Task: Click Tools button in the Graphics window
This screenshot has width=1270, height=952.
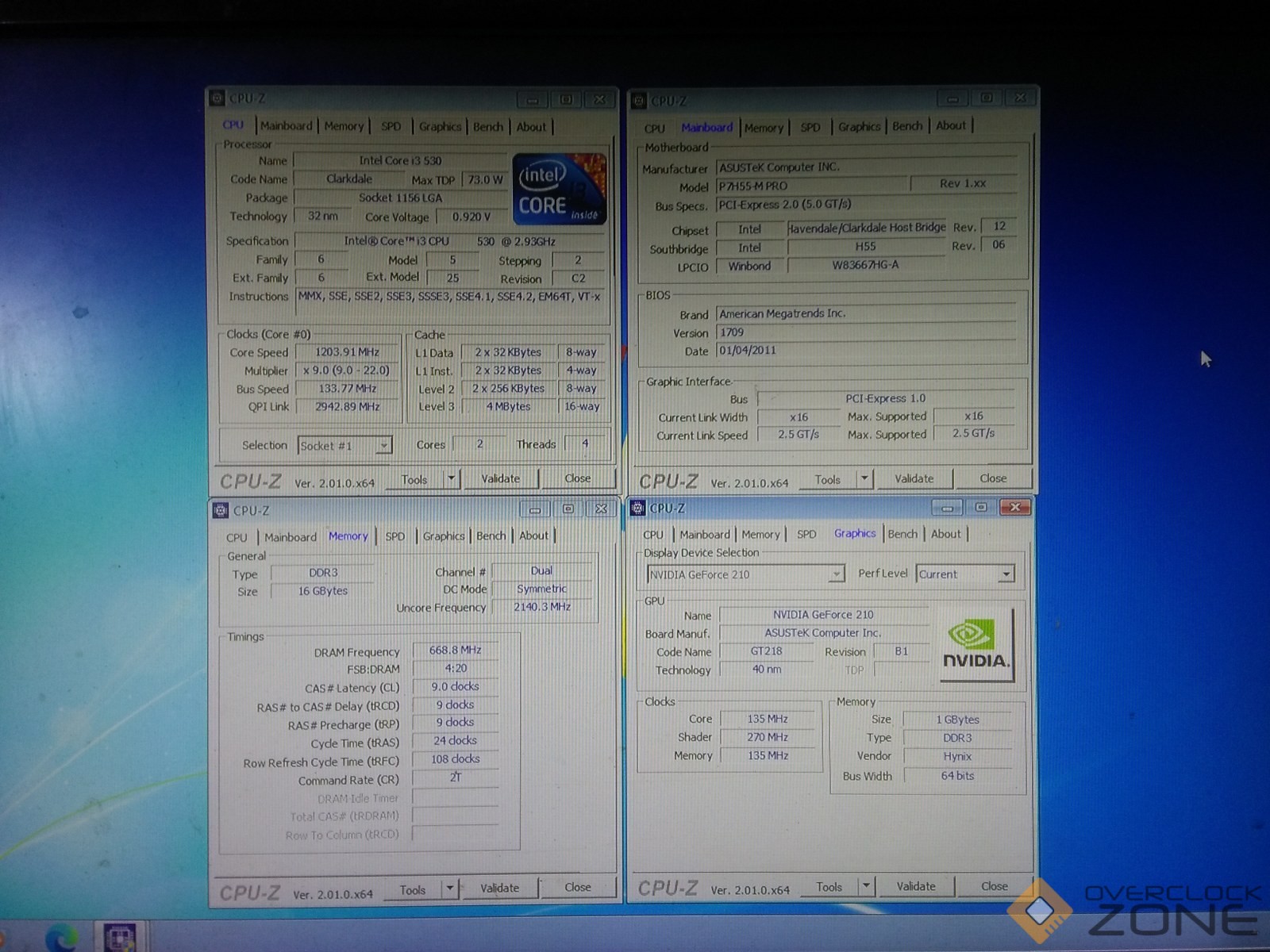Action: coord(829,886)
